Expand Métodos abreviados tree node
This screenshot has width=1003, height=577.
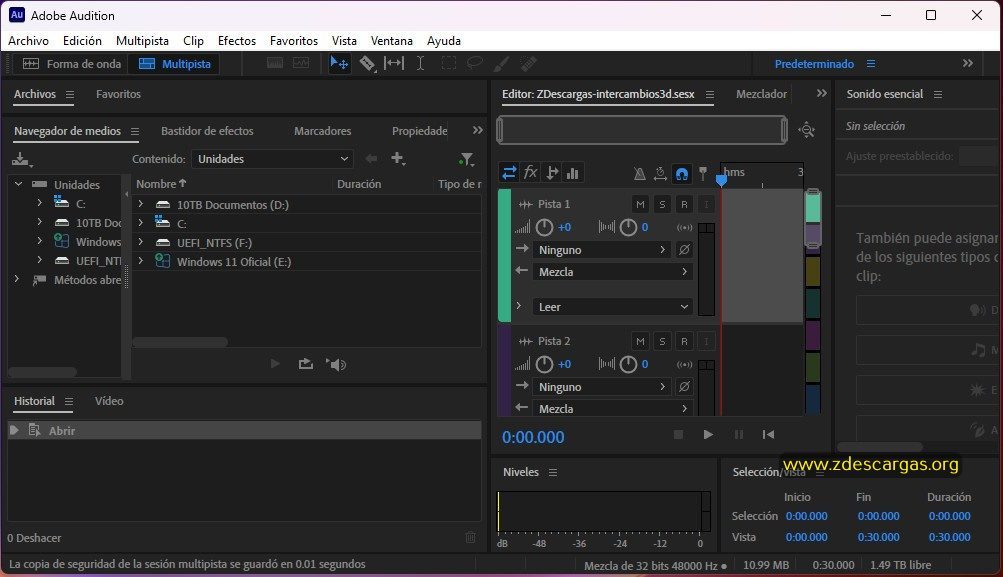tap(17, 280)
